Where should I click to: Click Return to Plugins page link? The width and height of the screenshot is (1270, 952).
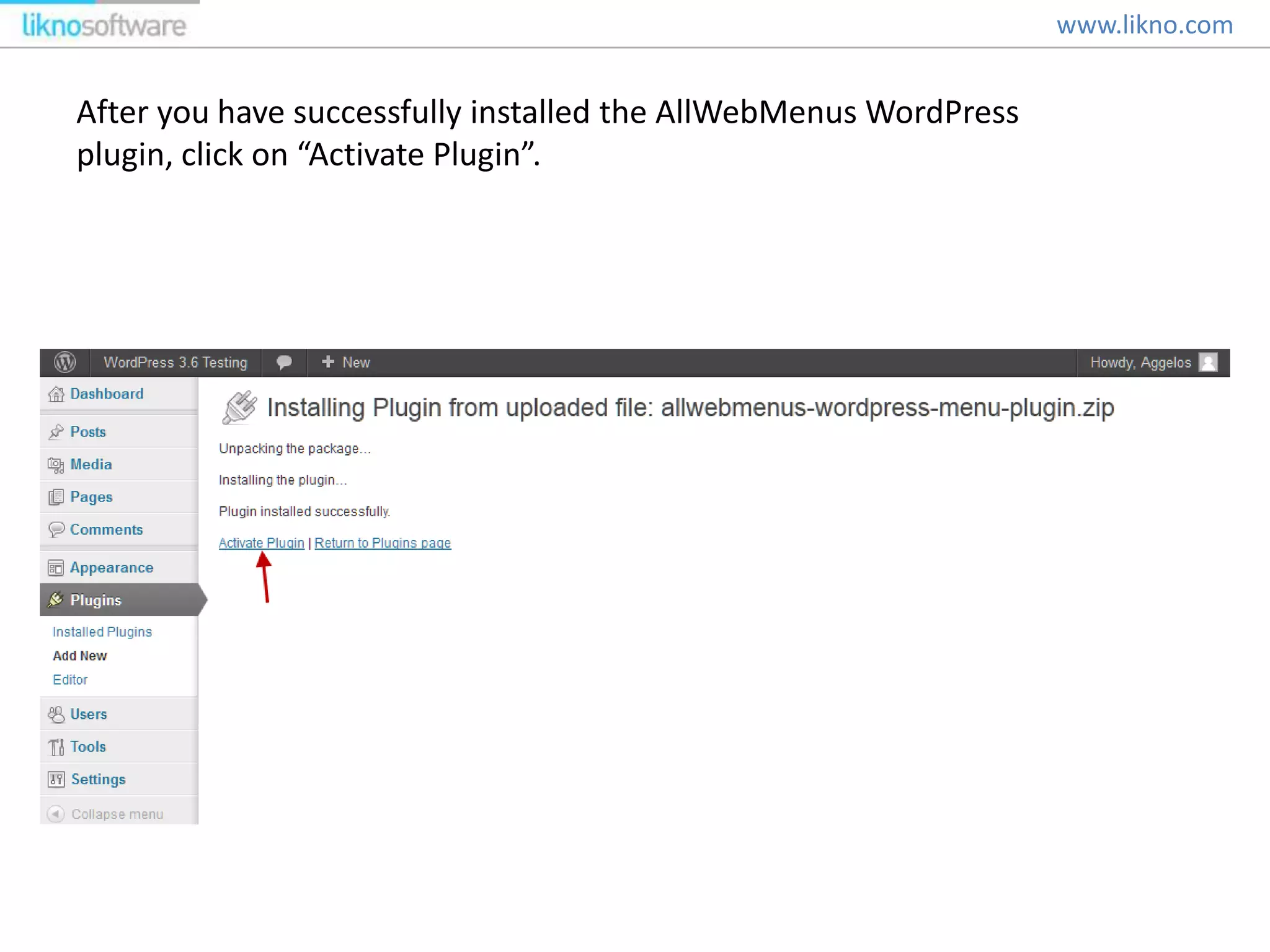pos(383,543)
